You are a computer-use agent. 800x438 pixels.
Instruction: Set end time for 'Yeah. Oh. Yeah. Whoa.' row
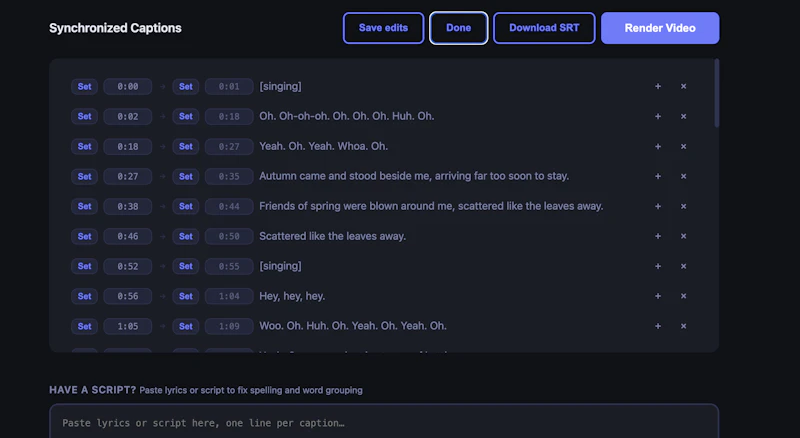coord(186,147)
